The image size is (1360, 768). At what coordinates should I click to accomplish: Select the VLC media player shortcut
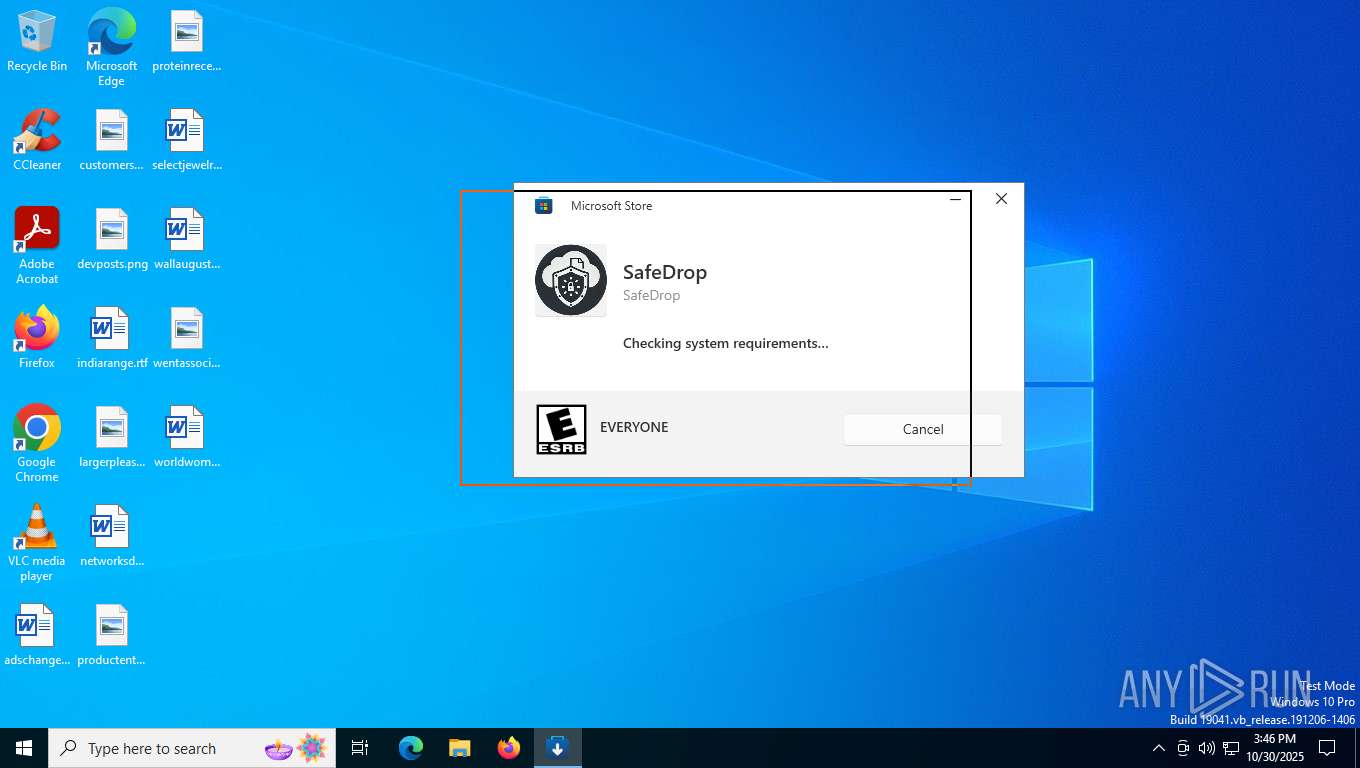point(37,543)
